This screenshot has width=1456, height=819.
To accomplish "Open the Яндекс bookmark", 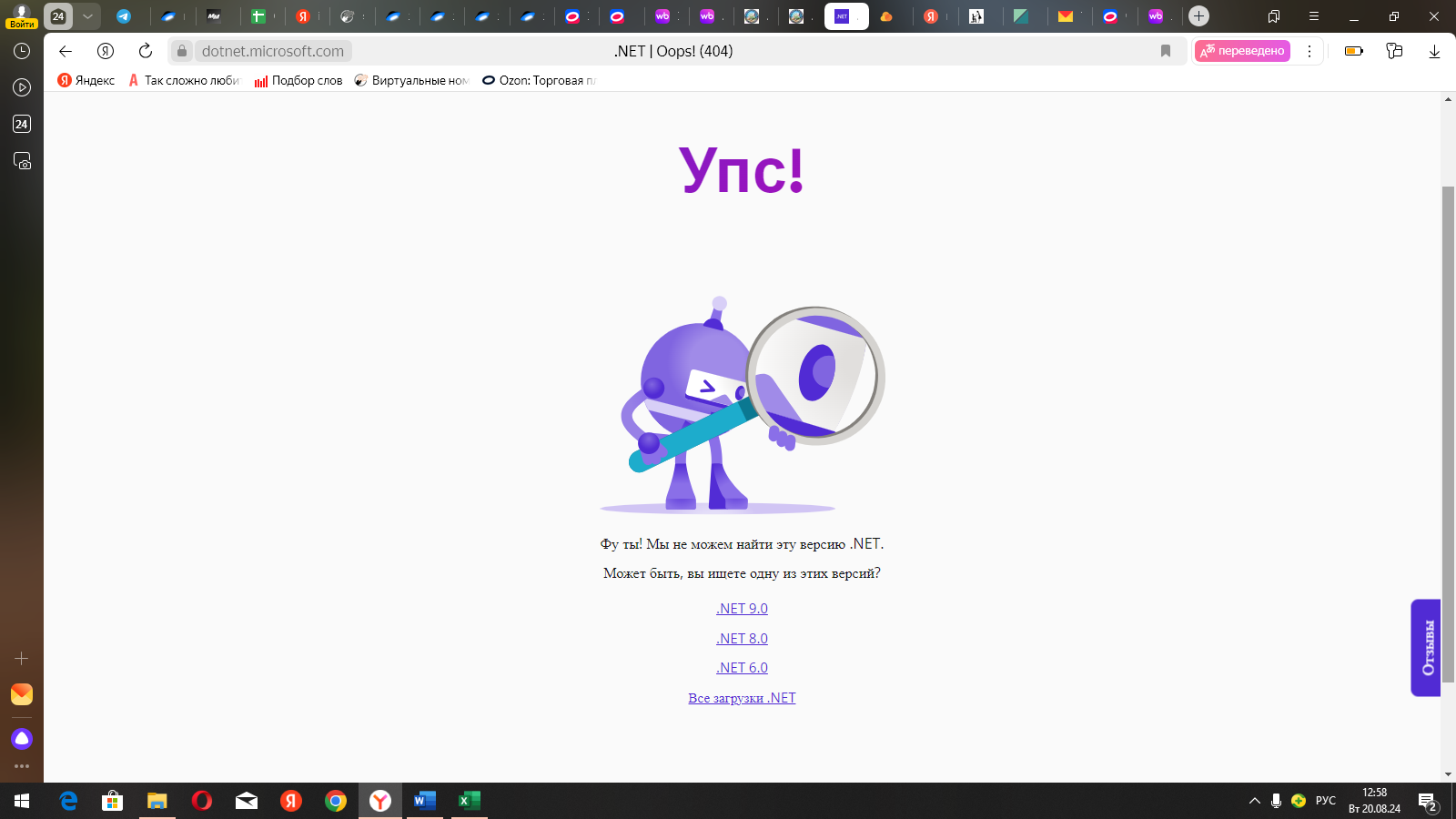I will (x=86, y=80).
